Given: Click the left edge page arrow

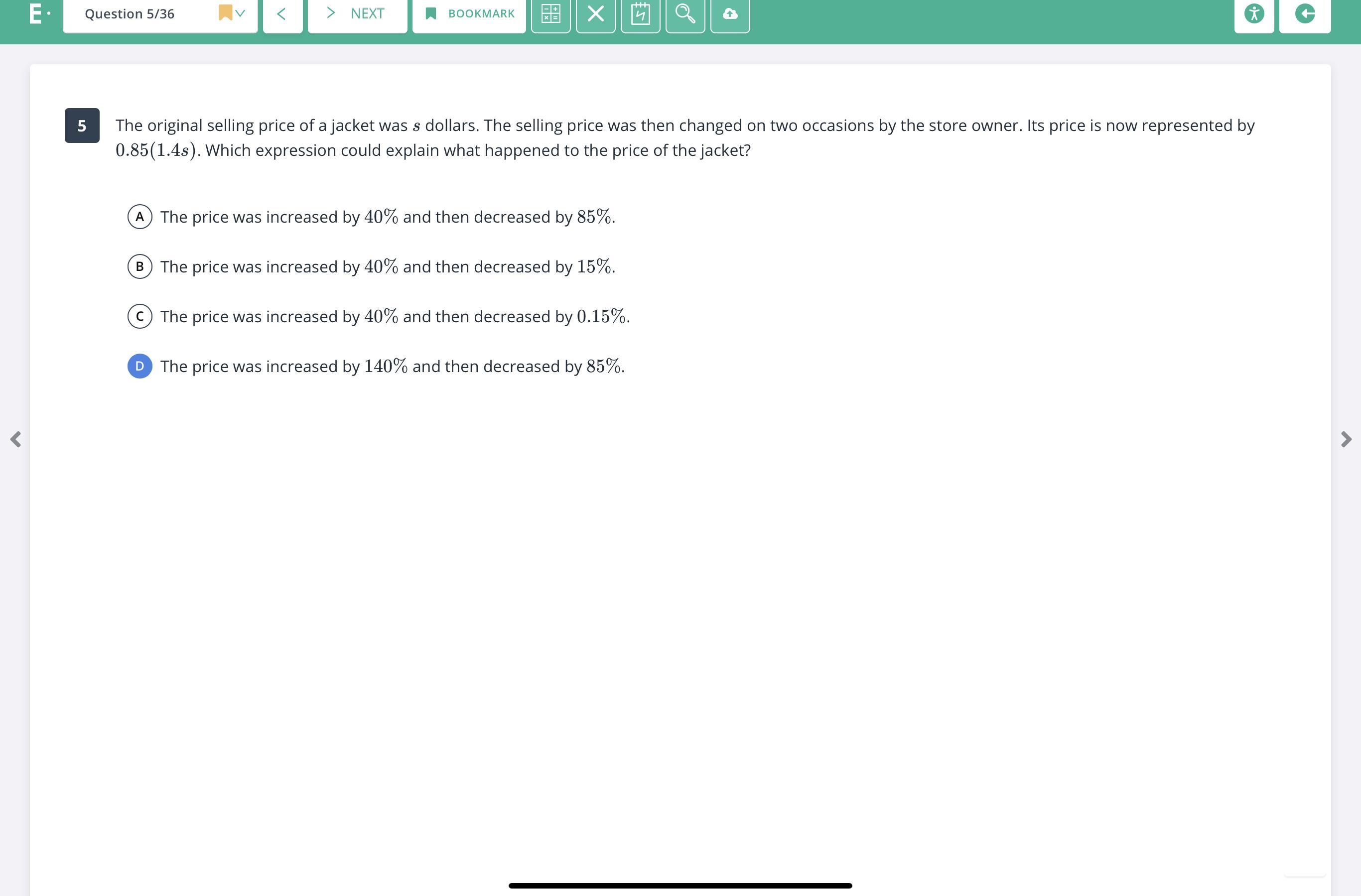Looking at the screenshot, I should pos(16,439).
